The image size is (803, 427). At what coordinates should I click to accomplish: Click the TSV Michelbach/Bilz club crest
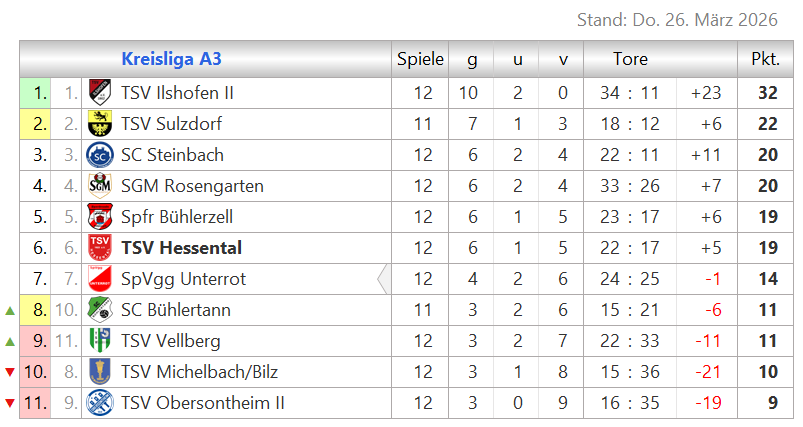pos(99,372)
